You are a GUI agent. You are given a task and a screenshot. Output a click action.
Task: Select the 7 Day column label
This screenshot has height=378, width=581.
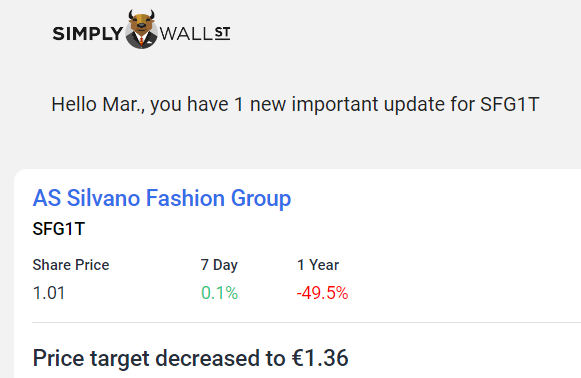click(219, 265)
